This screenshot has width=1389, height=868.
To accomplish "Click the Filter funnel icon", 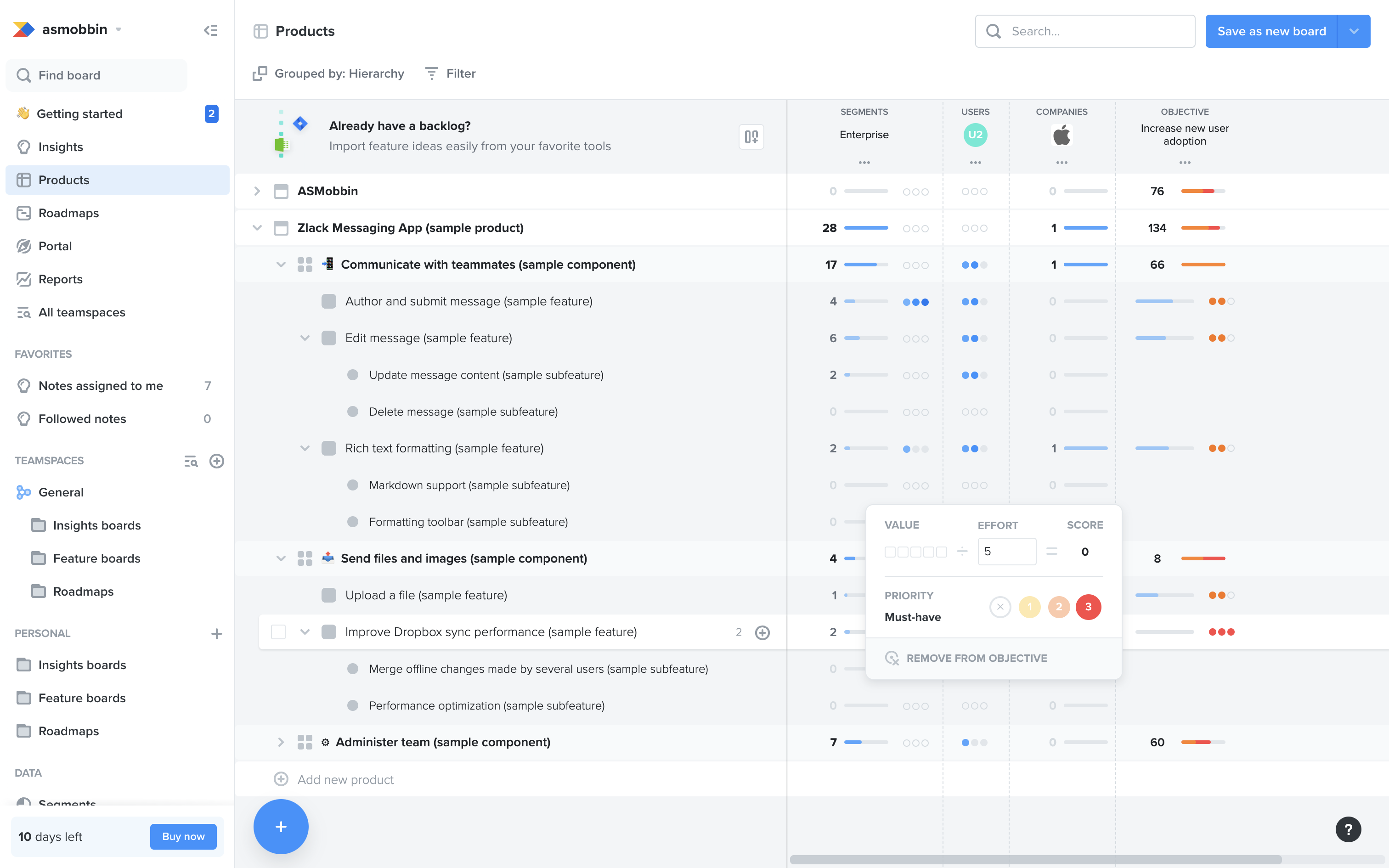I will tap(432, 73).
